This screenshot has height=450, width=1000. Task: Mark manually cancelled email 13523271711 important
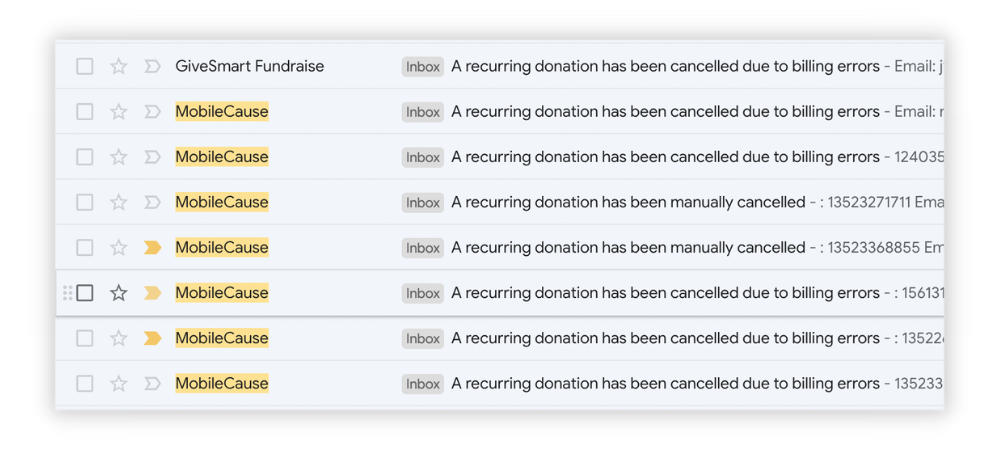(152, 203)
